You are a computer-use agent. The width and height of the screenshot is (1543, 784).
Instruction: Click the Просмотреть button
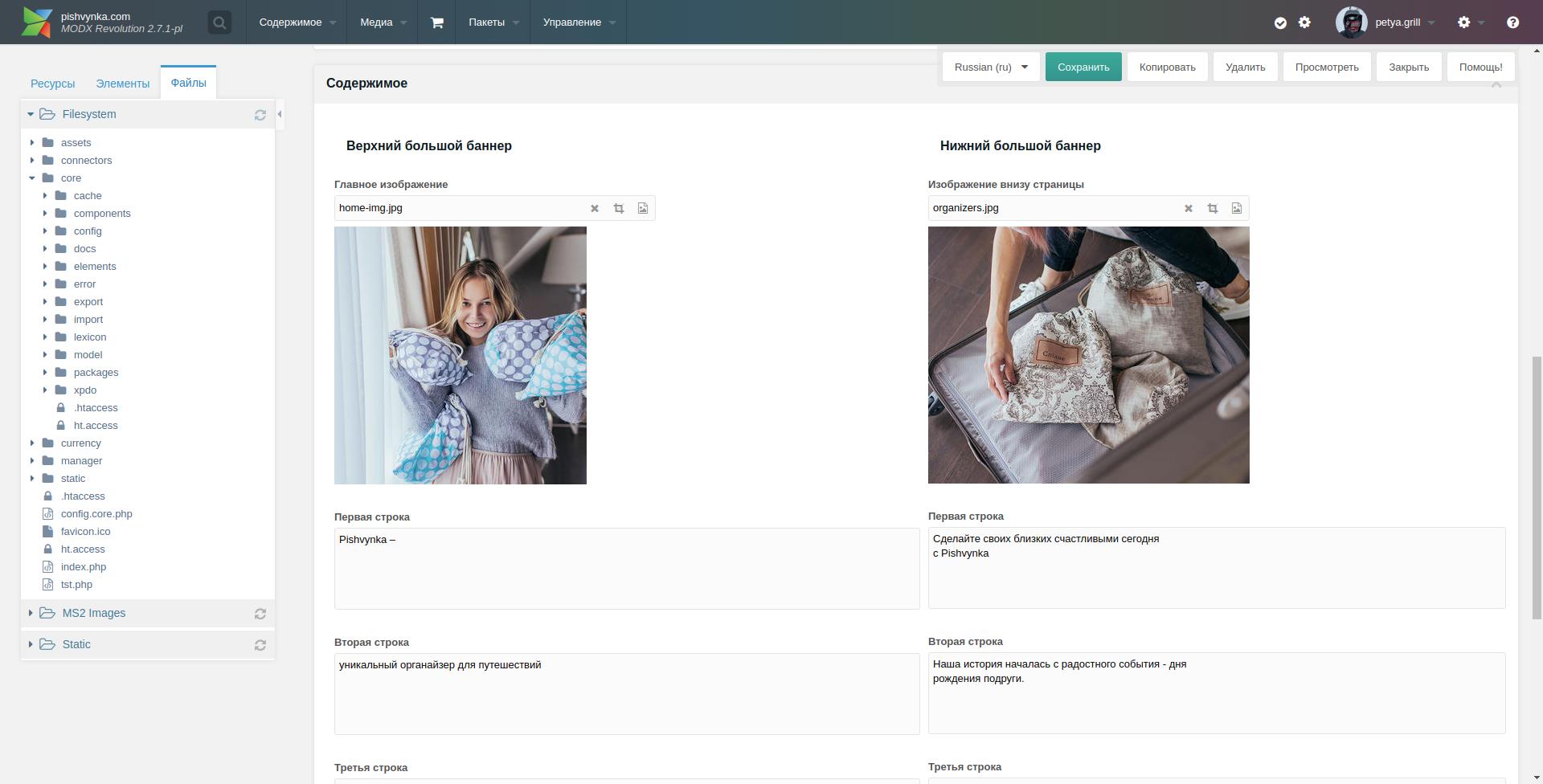[x=1327, y=67]
